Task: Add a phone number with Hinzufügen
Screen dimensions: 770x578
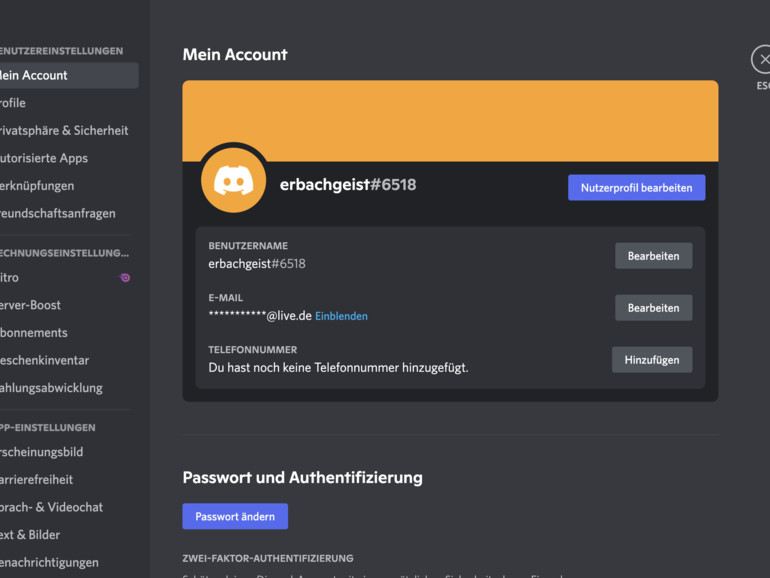Action: click(x=652, y=360)
